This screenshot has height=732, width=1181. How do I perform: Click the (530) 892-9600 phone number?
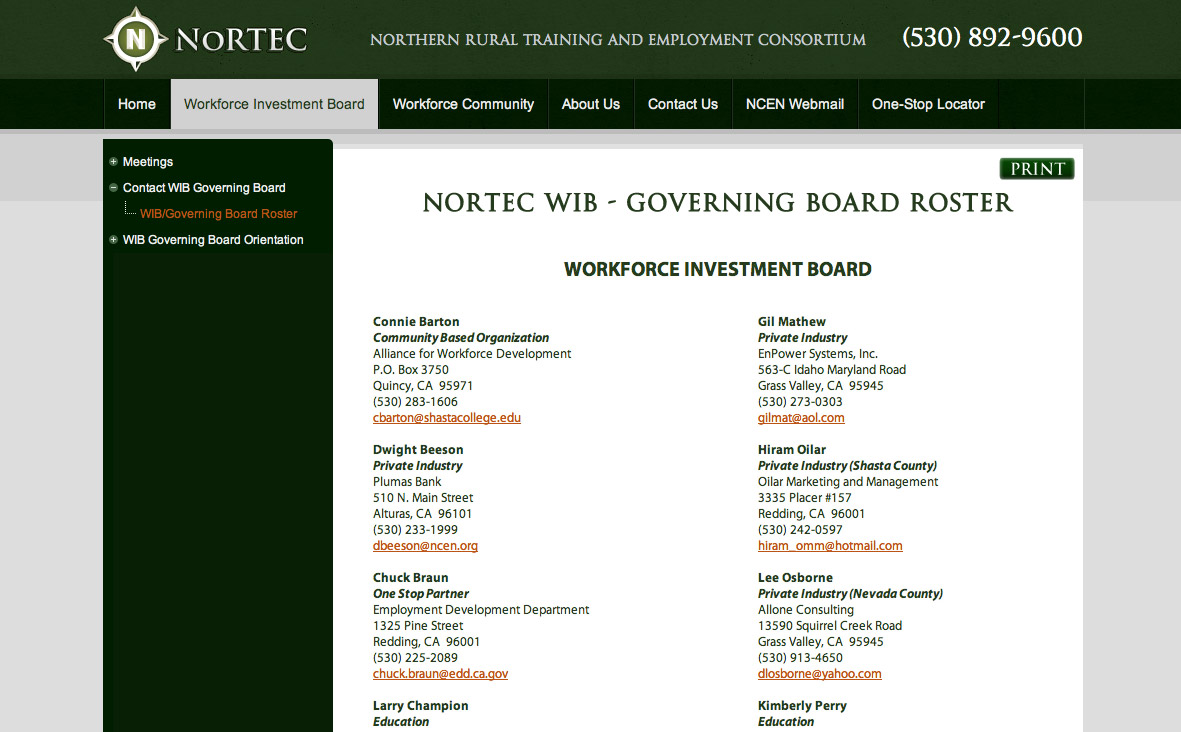[992, 37]
